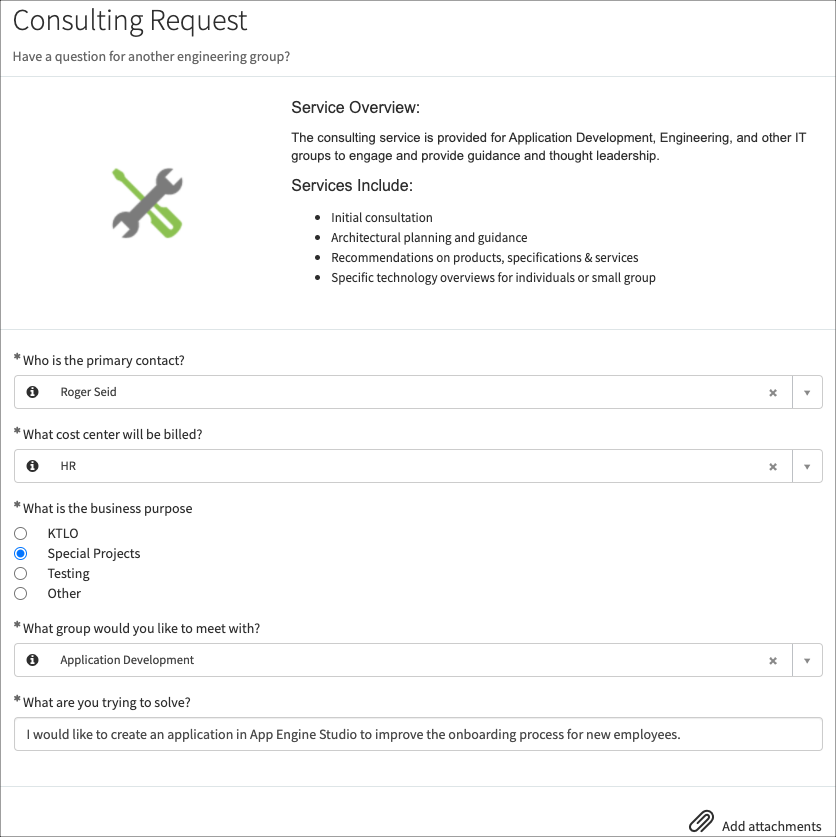Clear the Application Development group with the X icon

[772, 660]
